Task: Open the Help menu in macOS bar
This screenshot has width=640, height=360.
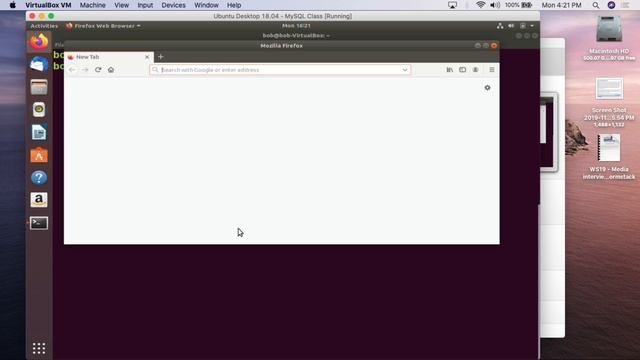Action: point(234,5)
